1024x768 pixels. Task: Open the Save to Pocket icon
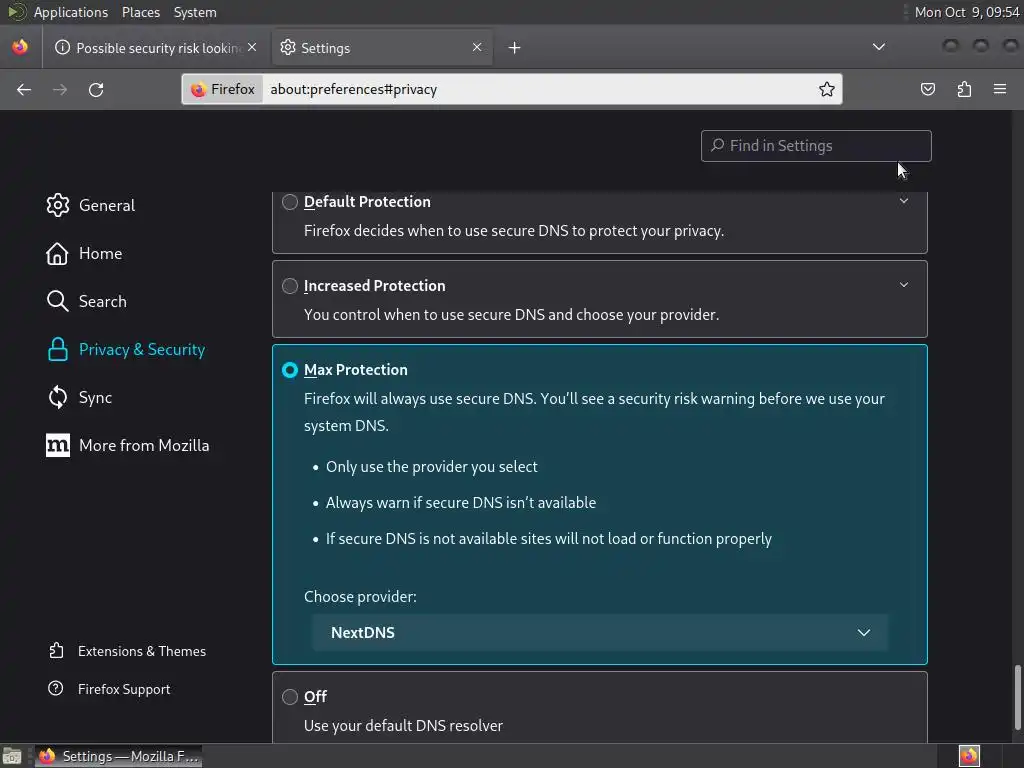point(928,89)
